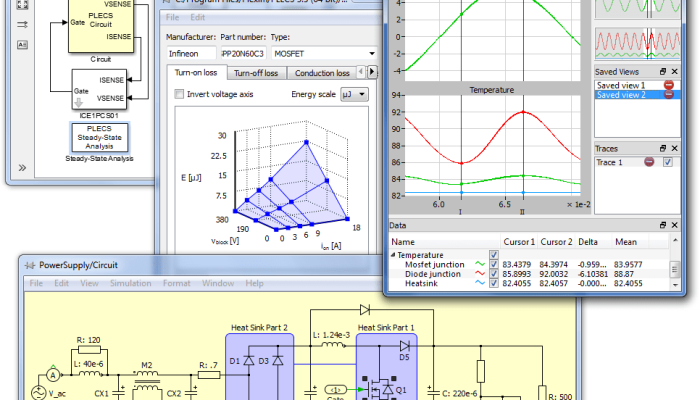Open File menu in thermal editor window
700x400 pixels.
(172, 17)
